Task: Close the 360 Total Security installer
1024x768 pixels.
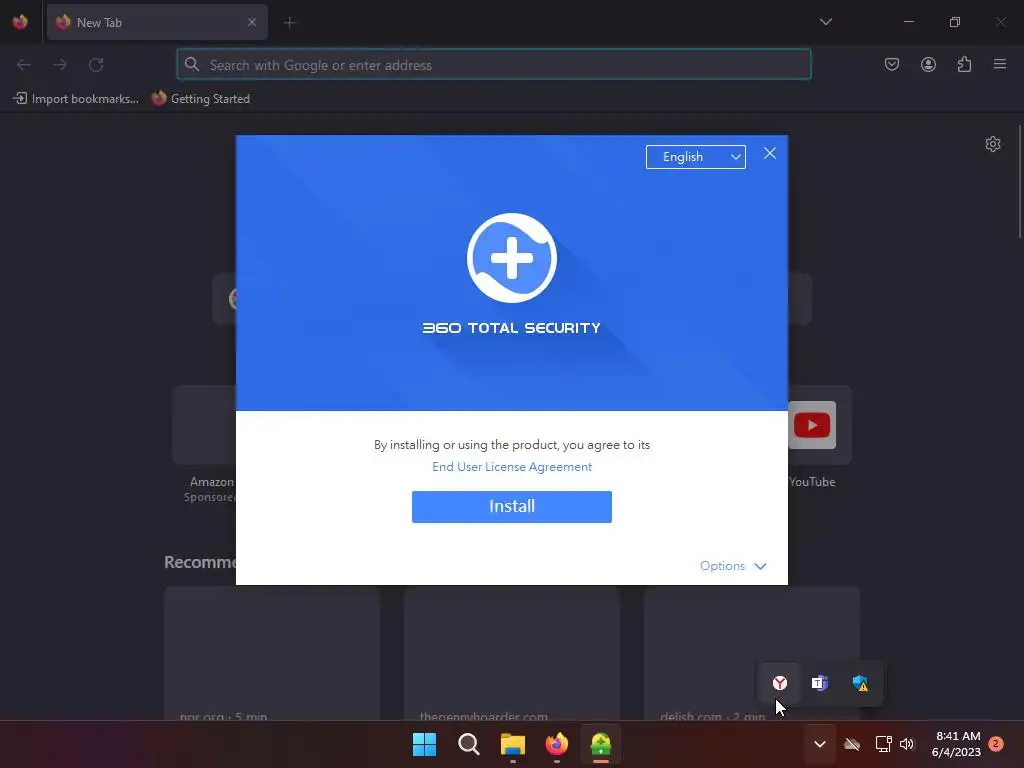Action: click(x=770, y=153)
